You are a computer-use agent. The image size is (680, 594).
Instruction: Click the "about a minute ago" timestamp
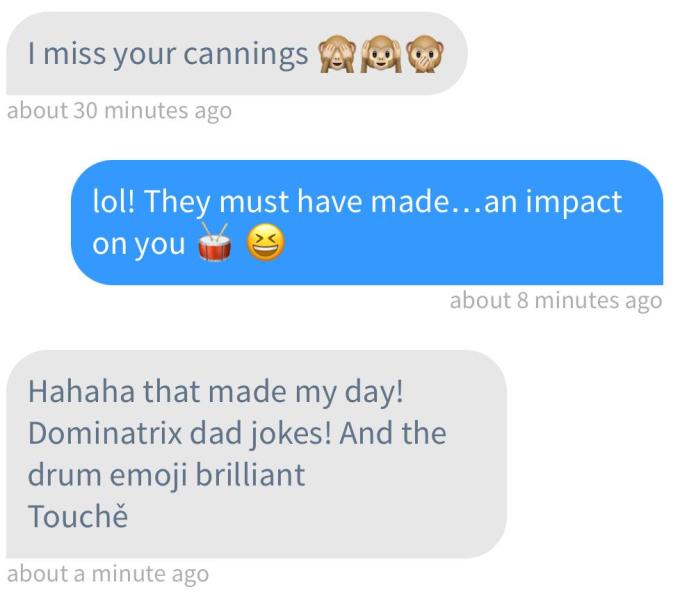[108, 574]
